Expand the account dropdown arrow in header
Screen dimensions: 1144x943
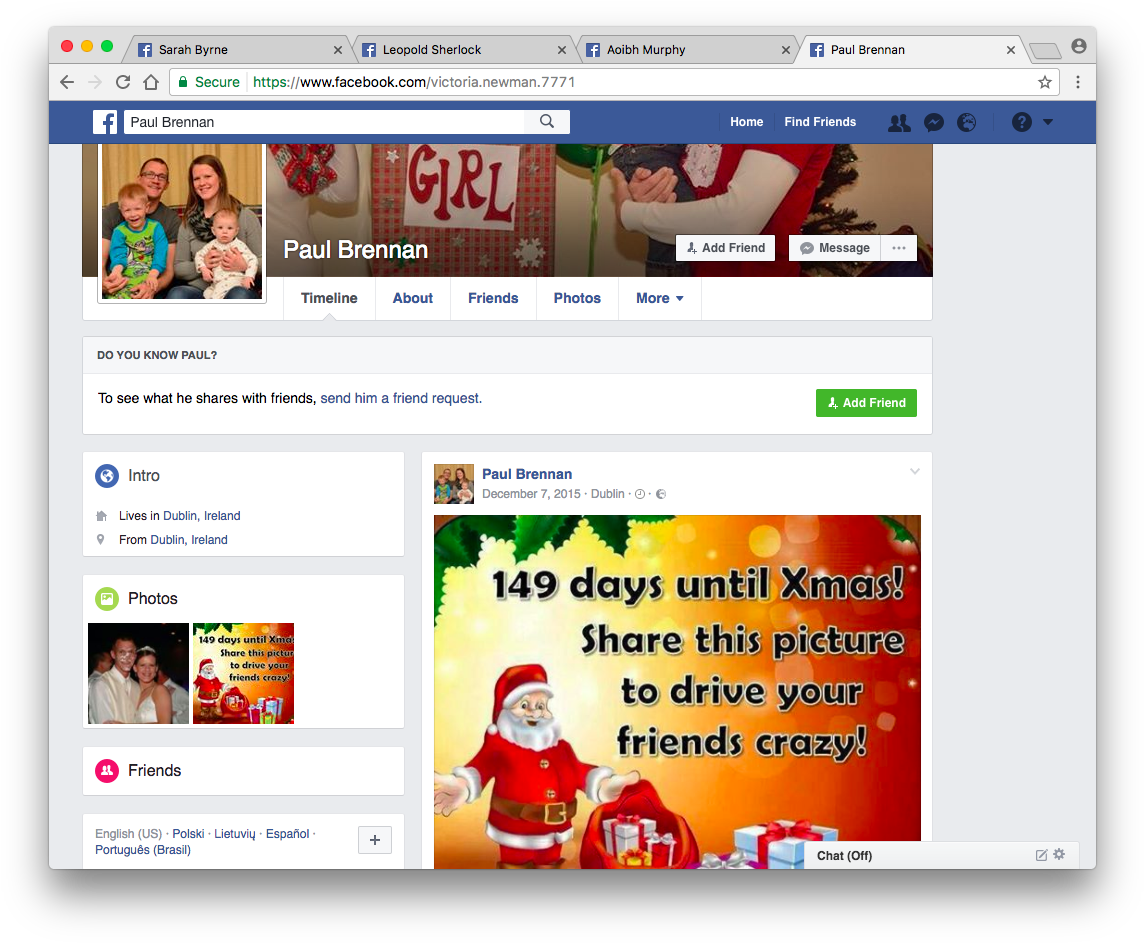click(1048, 122)
